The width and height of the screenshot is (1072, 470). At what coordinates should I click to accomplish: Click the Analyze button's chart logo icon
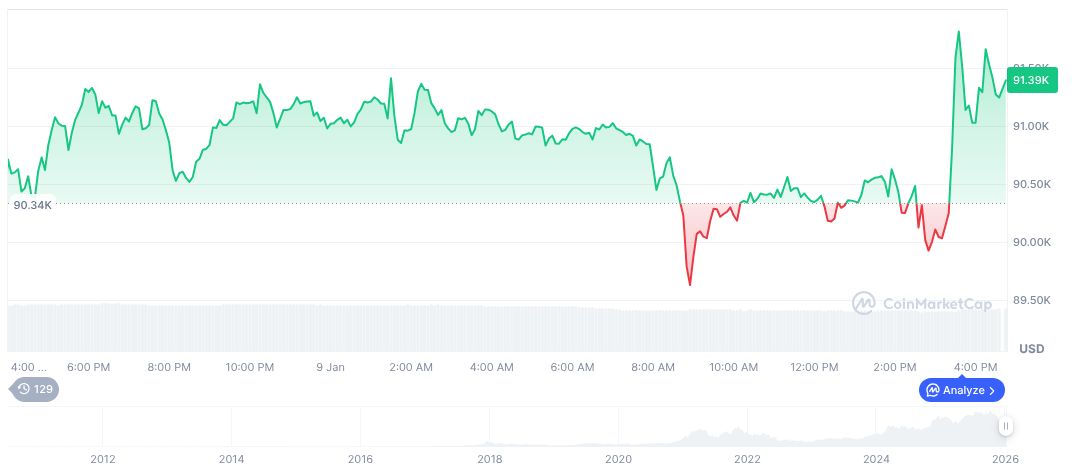point(932,390)
